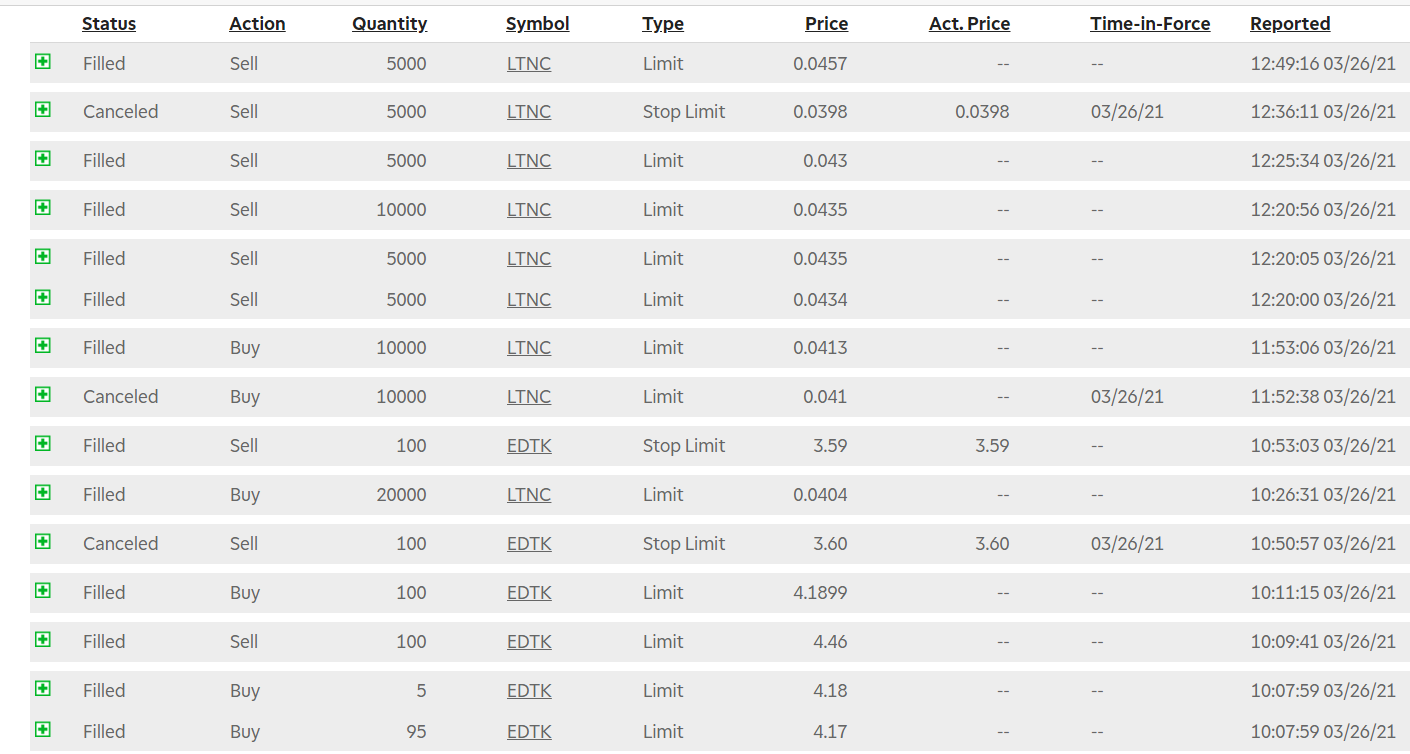Expand the EDTK sell order at 4.46
Image resolution: width=1410 pixels, height=754 pixels.
[43, 640]
